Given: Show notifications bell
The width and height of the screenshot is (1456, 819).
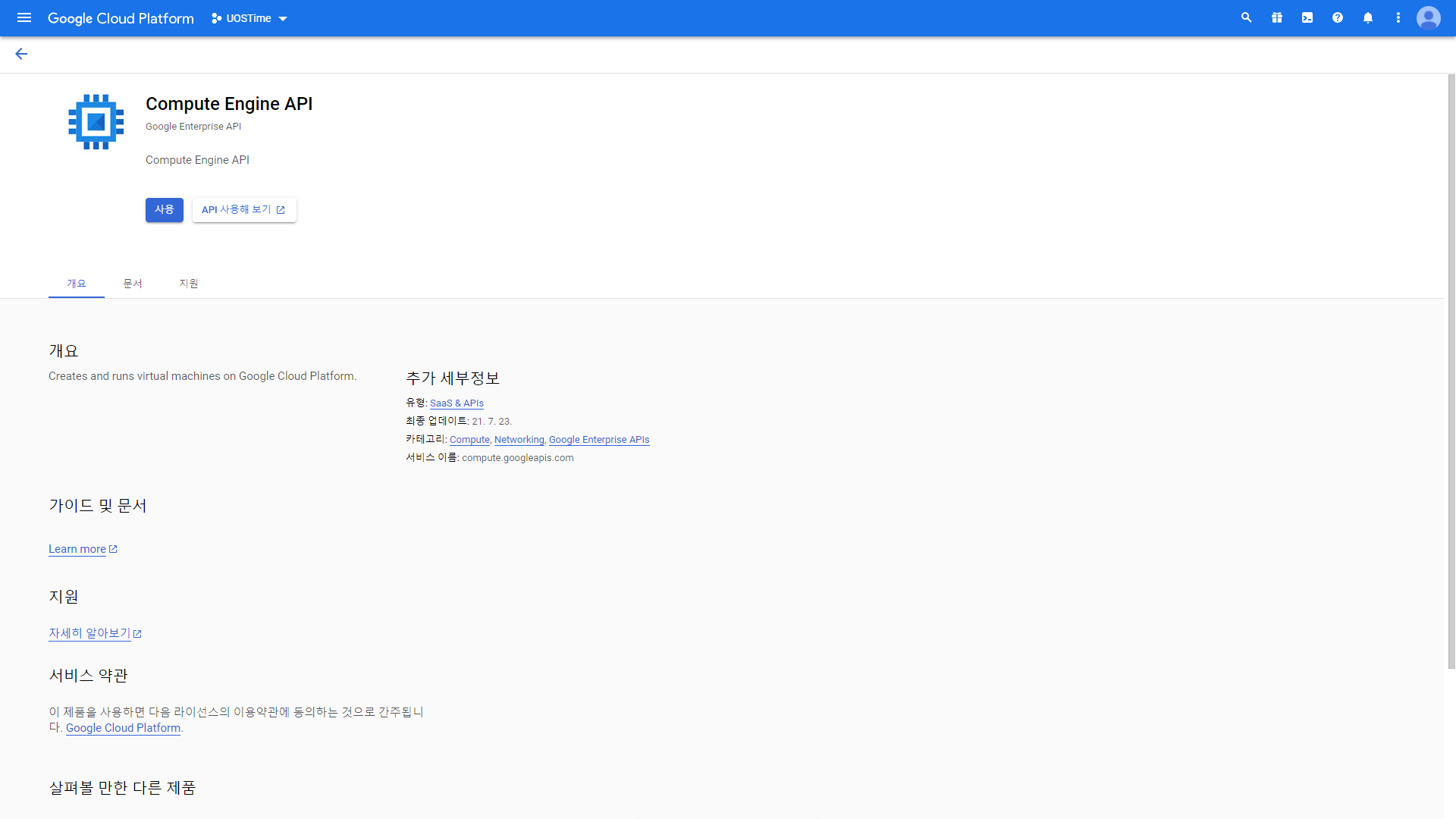Looking at the screenshot, I should 1368,17.
